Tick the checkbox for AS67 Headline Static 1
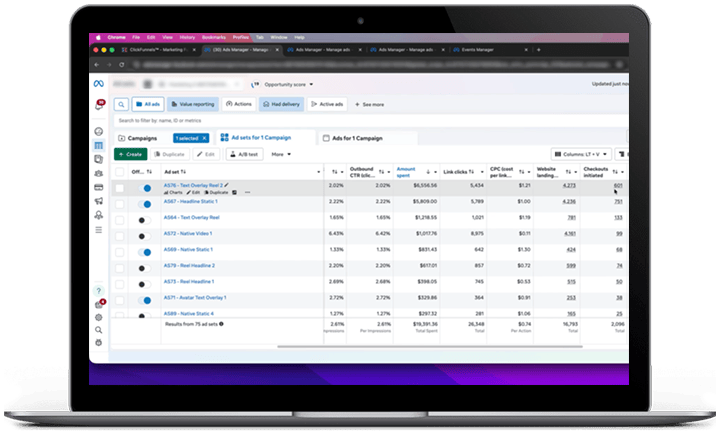The height and width of the screenshot is (433, 720). click(120, 203)
